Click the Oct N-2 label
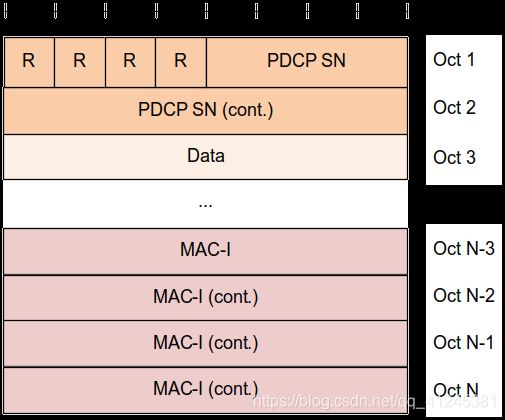505x420 pixels. (x=464, y=295)
